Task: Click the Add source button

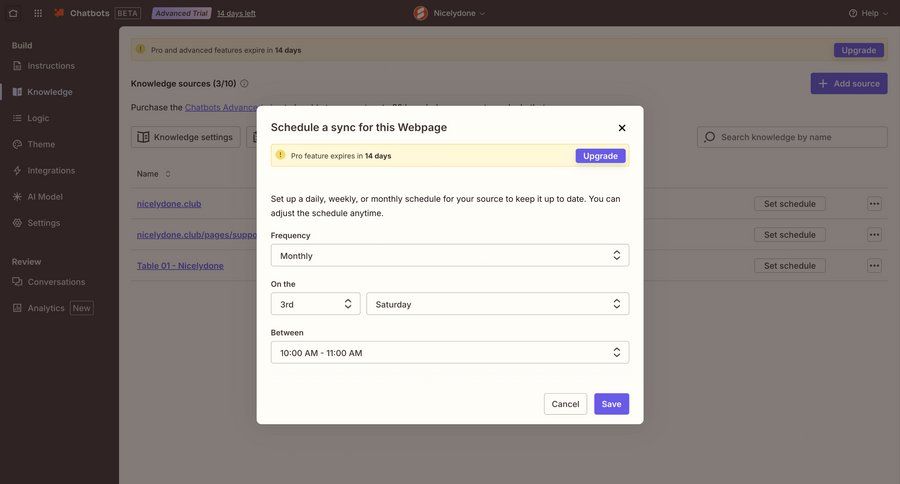Action: point(849,83)
